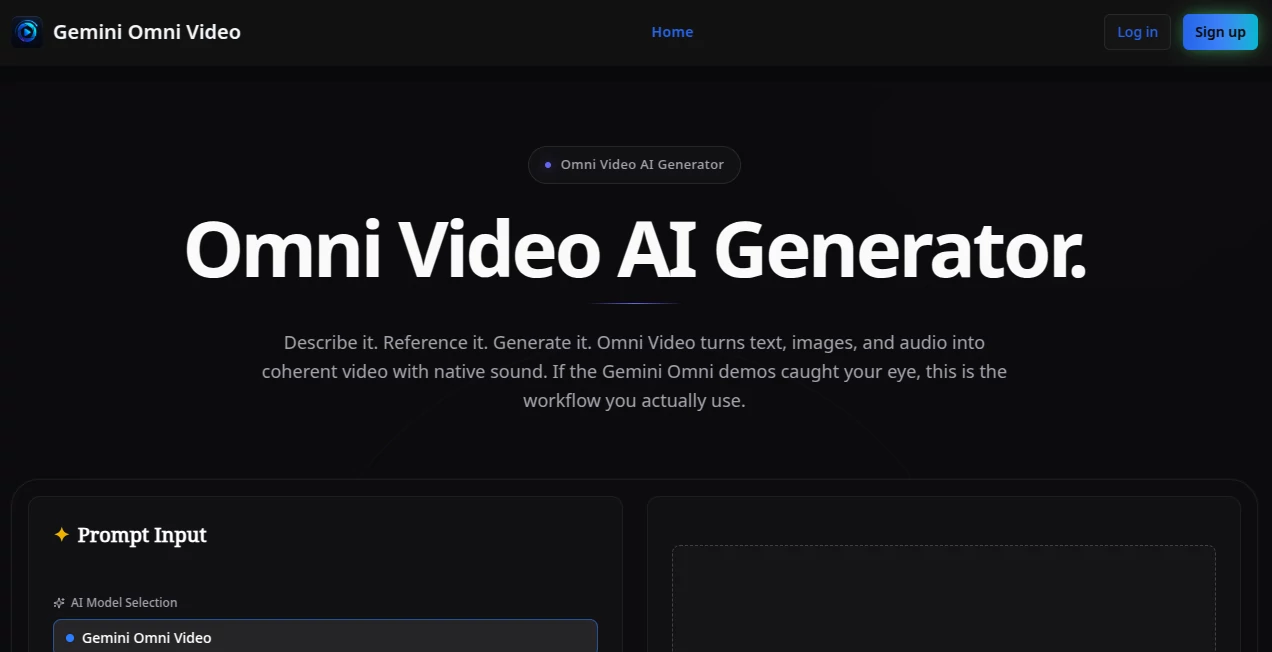This screenshot has height=652, width=1272.
Task: Click the AI Model Selection sparkle icon
Action: 59,603
